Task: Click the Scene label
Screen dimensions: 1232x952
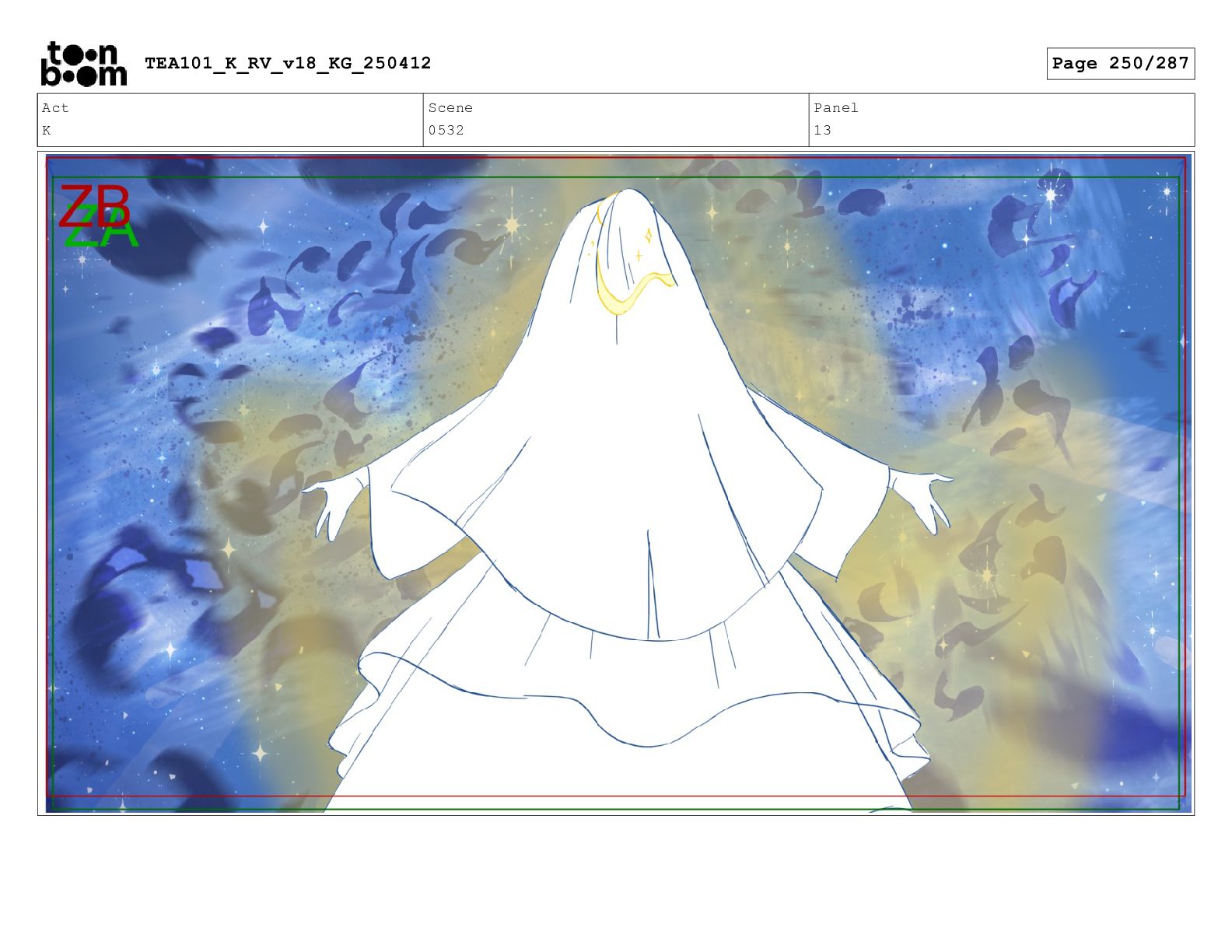Action: pos(450,108)
